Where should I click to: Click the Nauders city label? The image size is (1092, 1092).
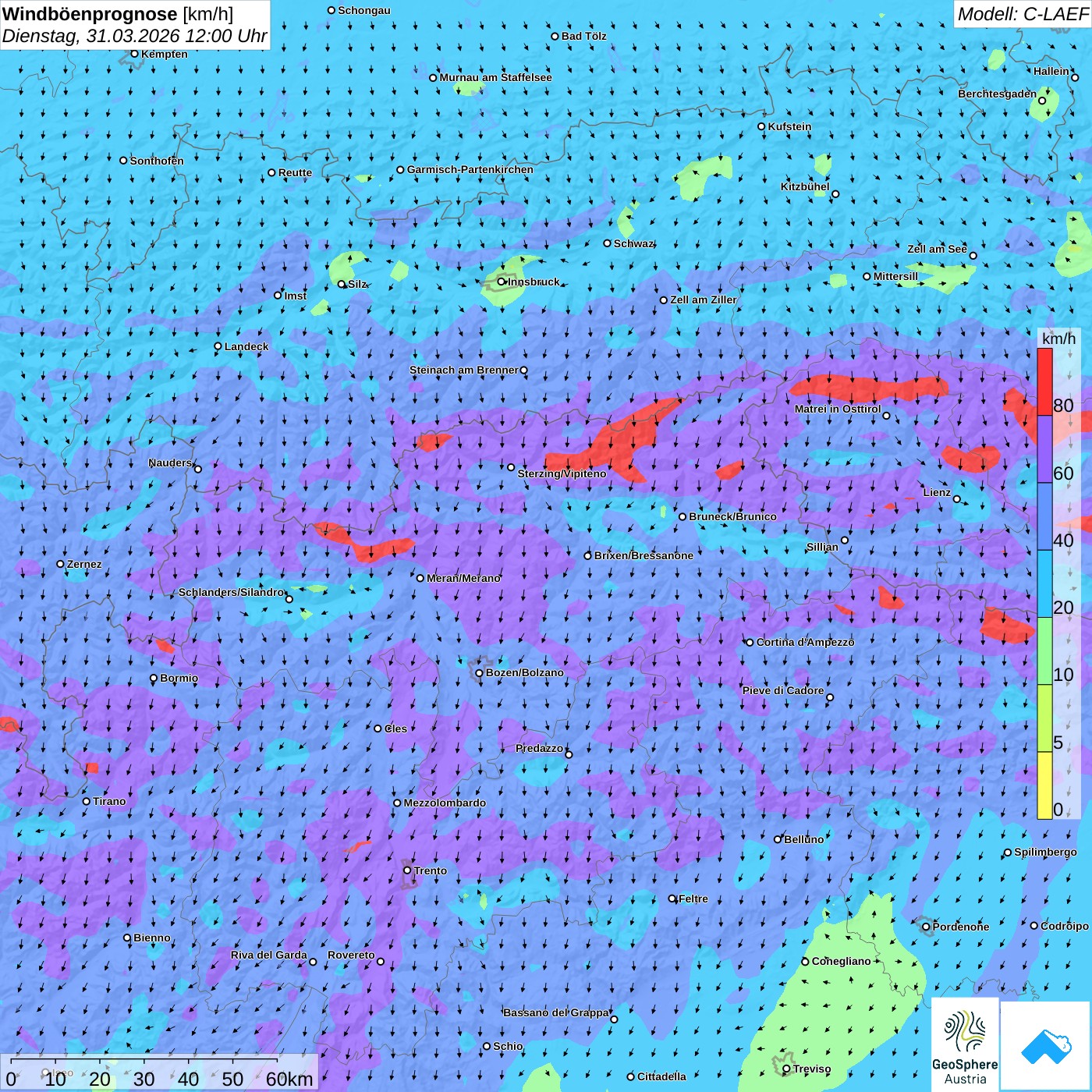[x=170, y=463]
